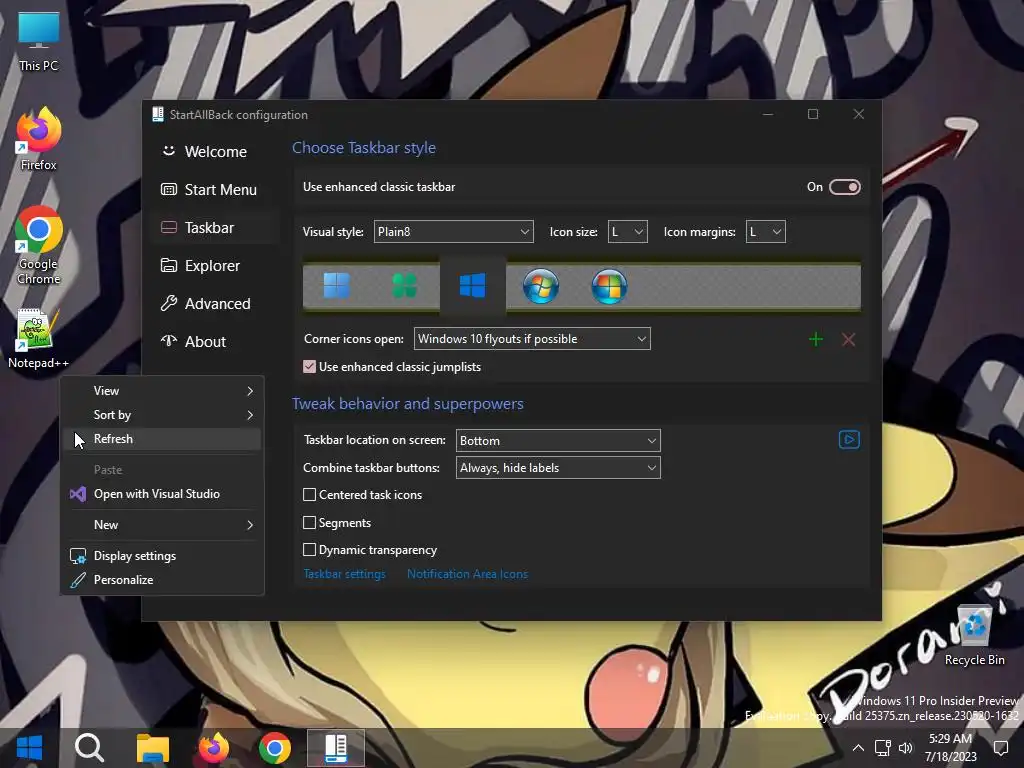The image size is (1024, 768).
Task: Expand the Icon margins dropdown
Action: tap(765, 232)
